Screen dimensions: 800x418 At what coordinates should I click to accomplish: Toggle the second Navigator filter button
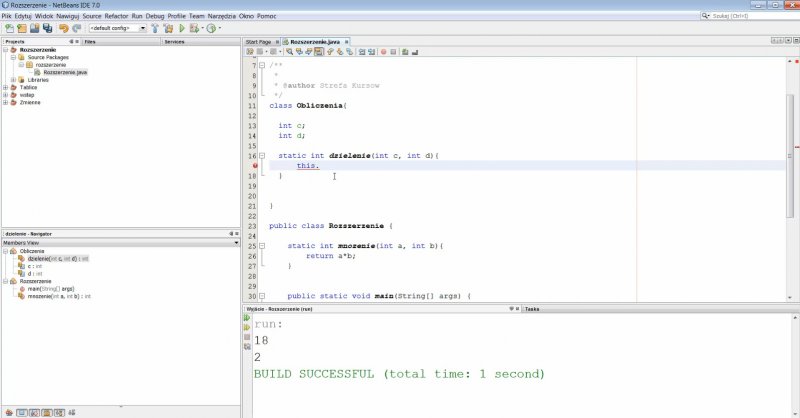20,411
